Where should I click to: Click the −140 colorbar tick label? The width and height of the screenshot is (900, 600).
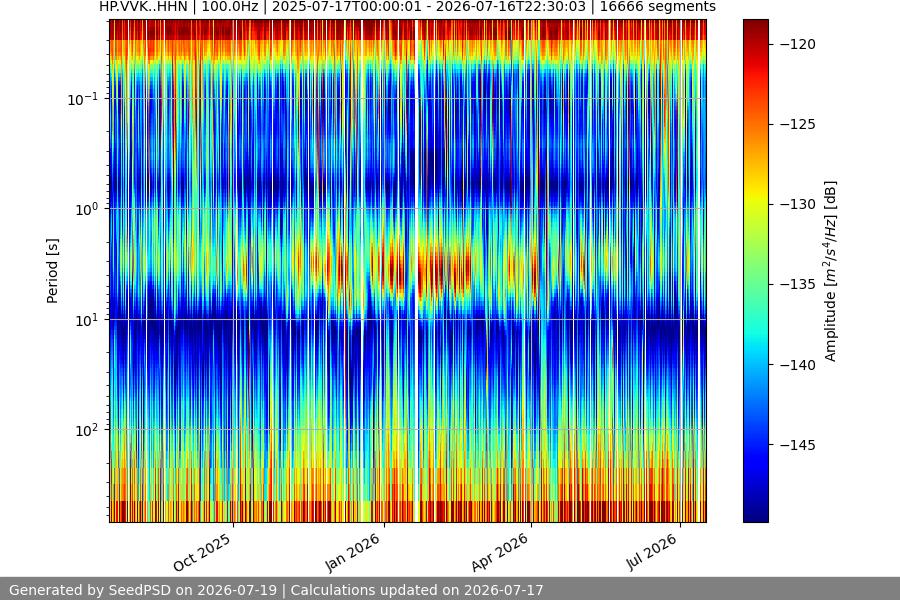point(798,365)
